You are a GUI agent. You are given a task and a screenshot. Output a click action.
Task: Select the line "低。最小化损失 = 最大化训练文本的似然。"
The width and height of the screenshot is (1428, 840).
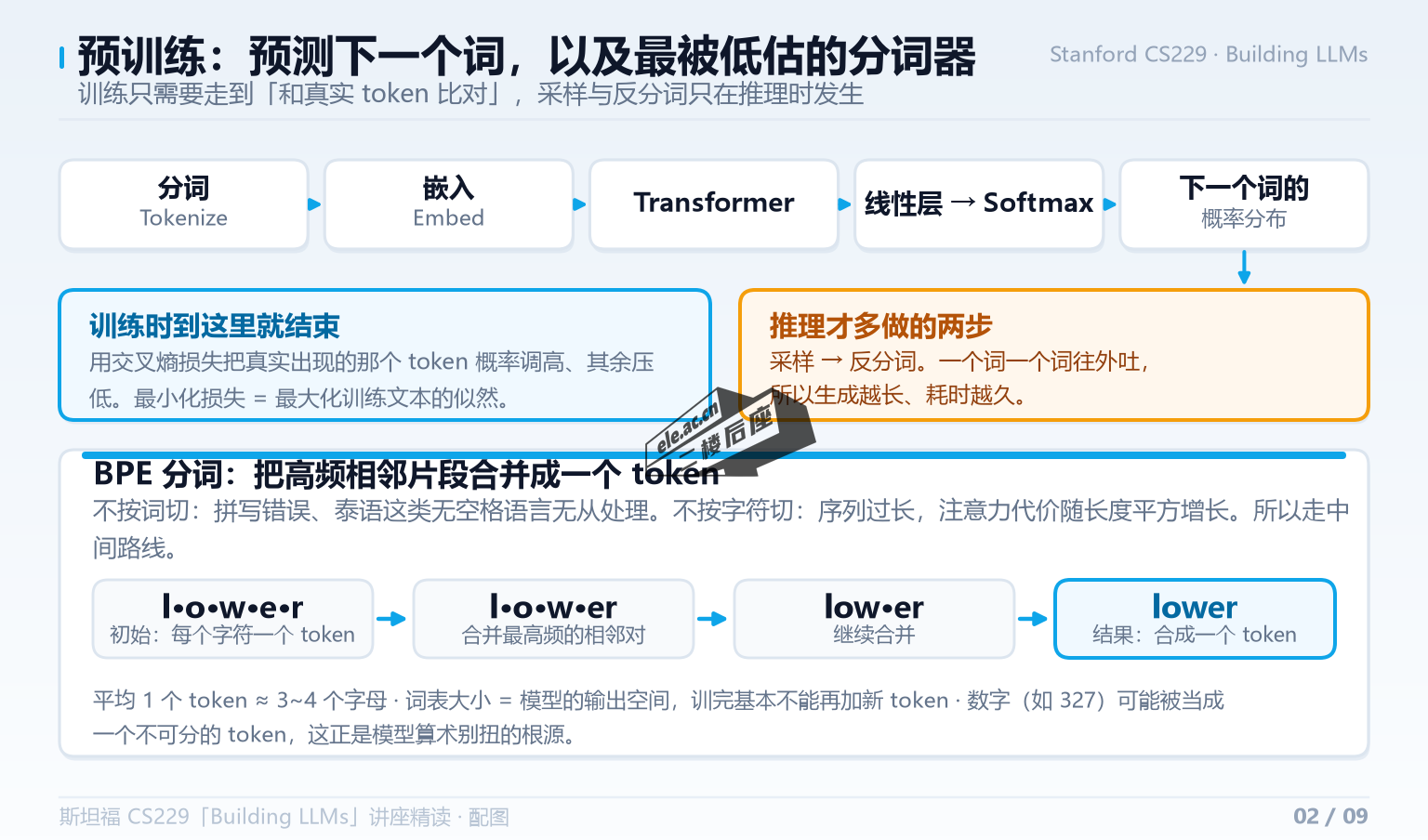[x=301, y=398]
